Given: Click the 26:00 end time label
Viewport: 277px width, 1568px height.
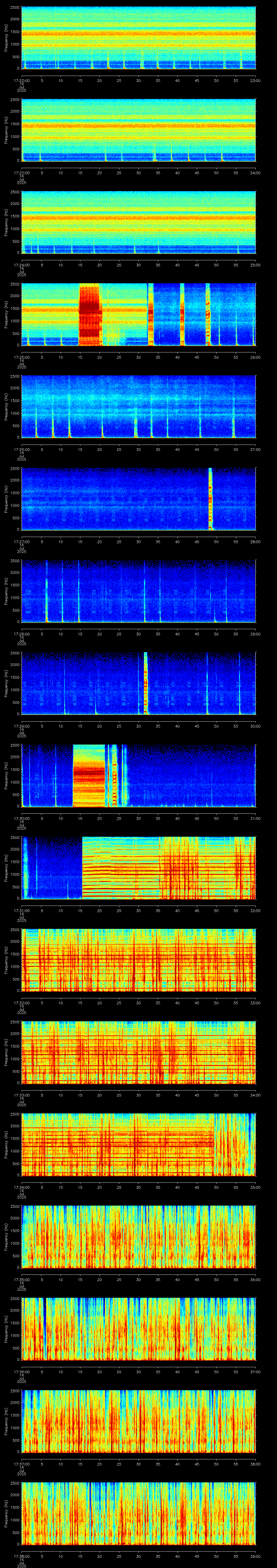Looking at the screenshot, I should click(x=255, y=357).
